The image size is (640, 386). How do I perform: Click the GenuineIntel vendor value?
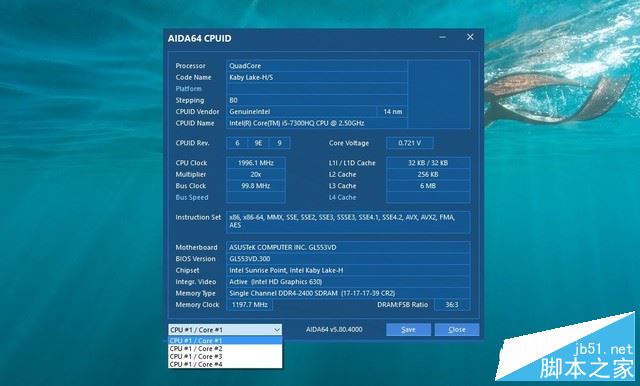click(301, 111)
